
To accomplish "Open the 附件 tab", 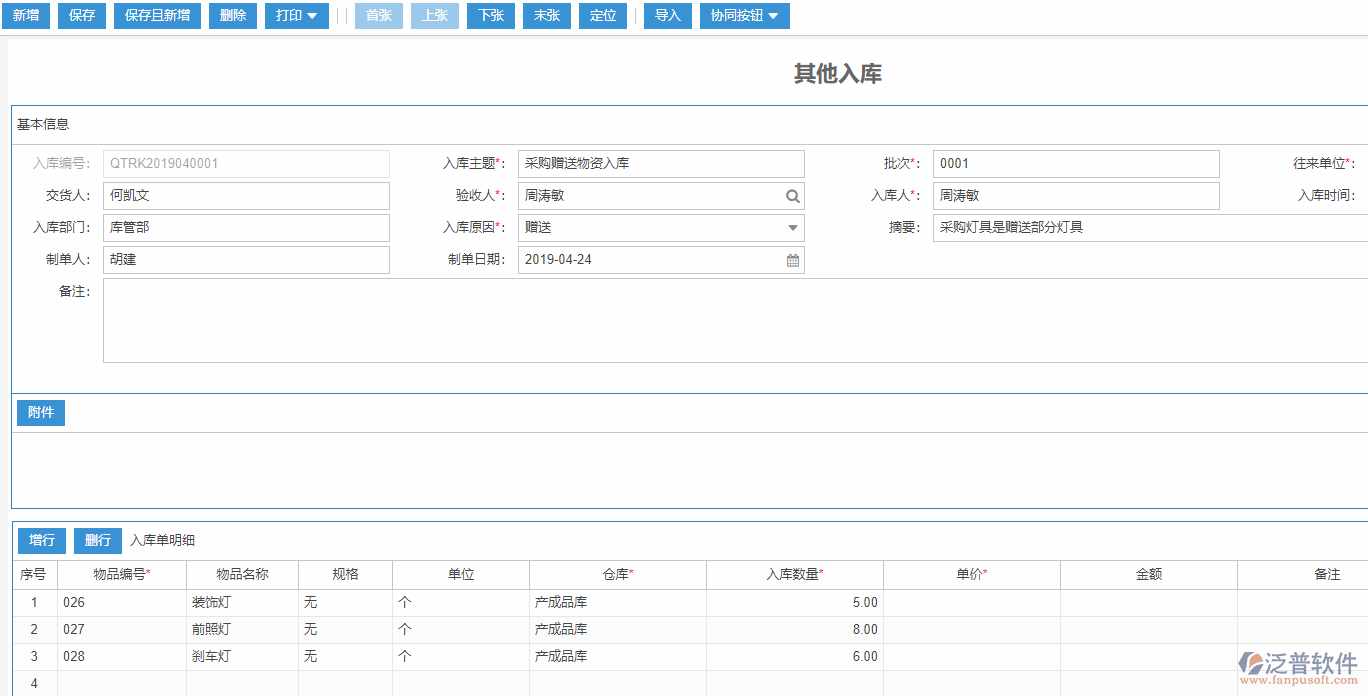I will (x=41, y=413).
